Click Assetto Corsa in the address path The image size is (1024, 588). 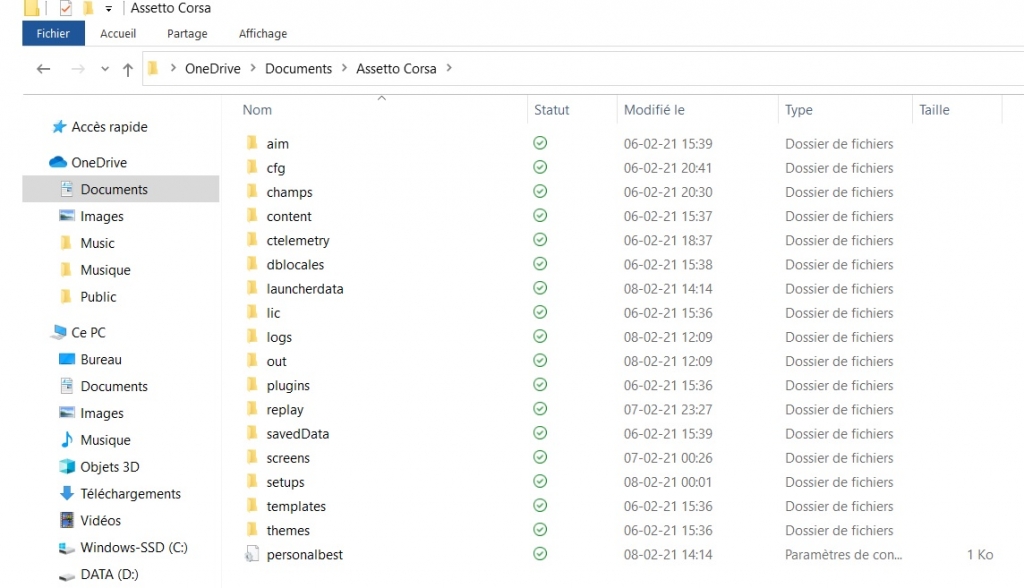click(396, 69)
